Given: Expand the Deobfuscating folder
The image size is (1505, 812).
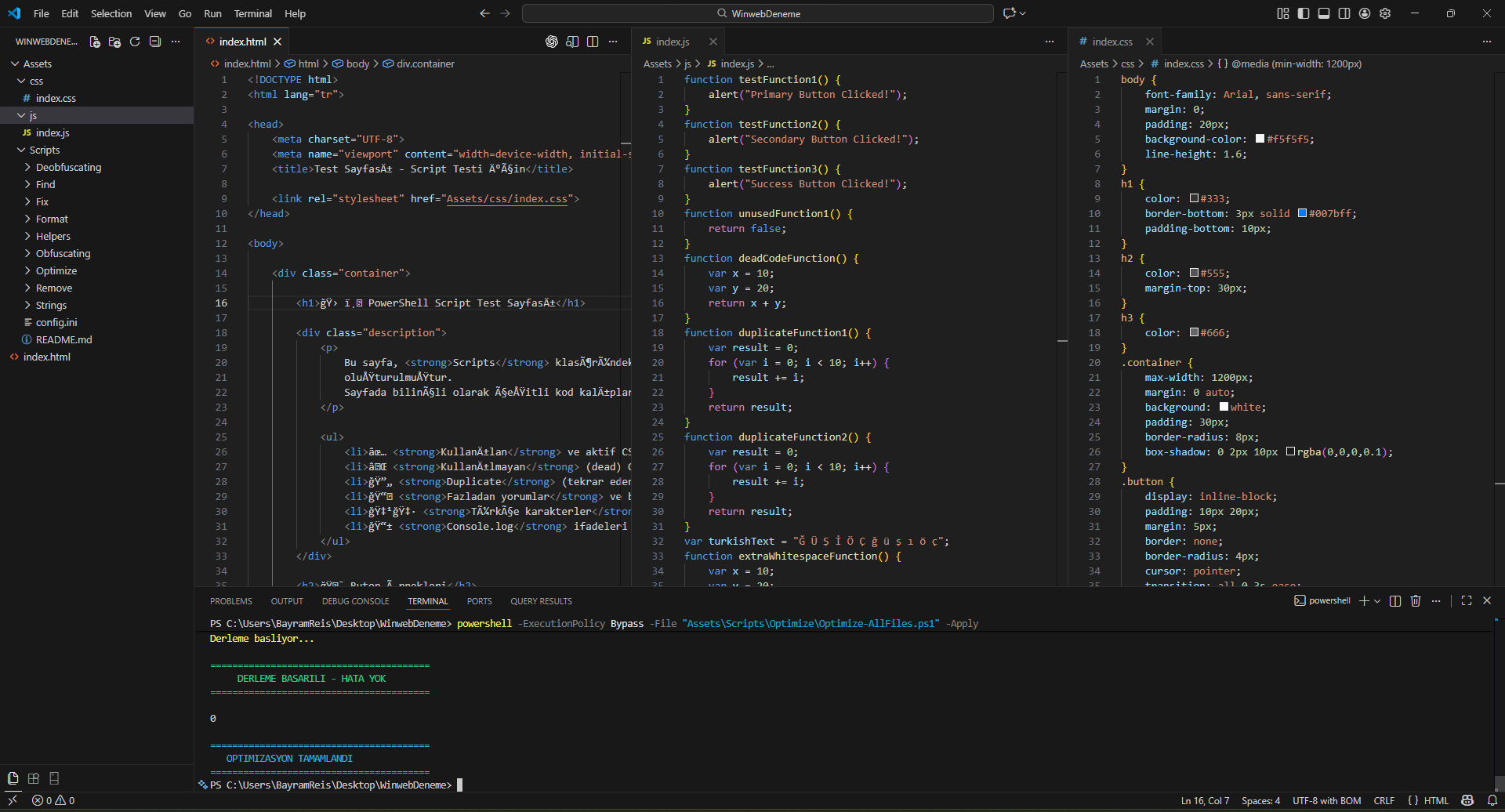Looking at the screenshot, I should [68, 167].
